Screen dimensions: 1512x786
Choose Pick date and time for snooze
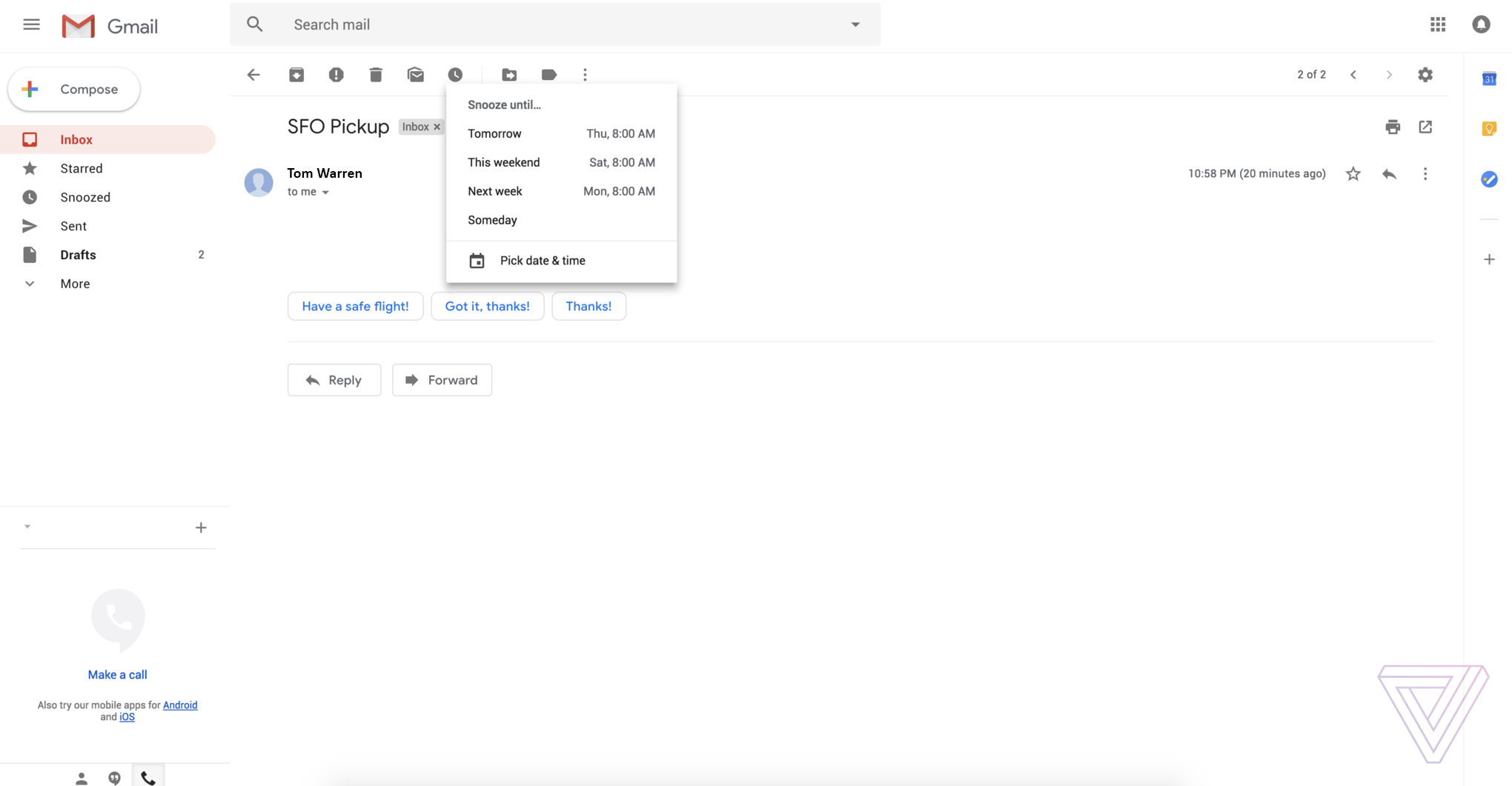click(543, 260)
